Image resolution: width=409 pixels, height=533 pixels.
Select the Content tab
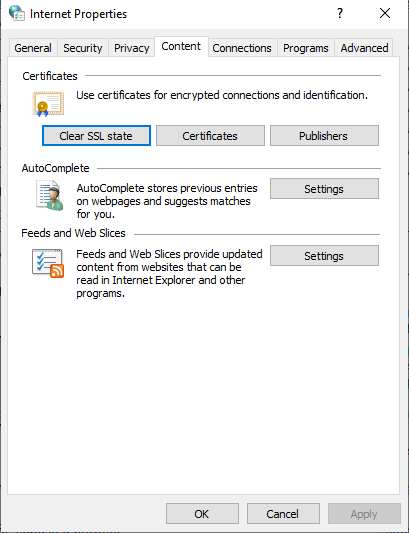181,46
